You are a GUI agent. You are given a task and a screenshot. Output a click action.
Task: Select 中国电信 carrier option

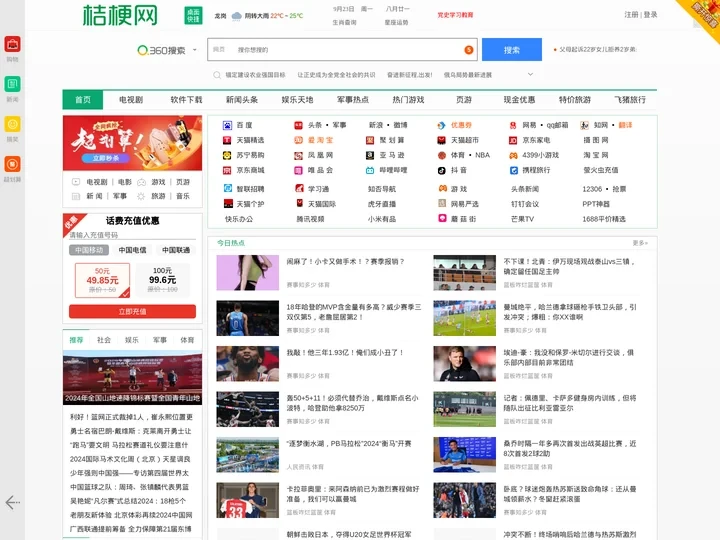coord(132,250)
